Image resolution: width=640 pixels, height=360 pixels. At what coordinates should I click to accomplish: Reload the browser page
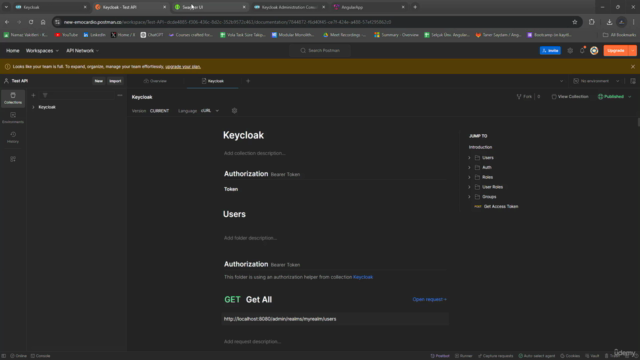(x=31, y=22)
